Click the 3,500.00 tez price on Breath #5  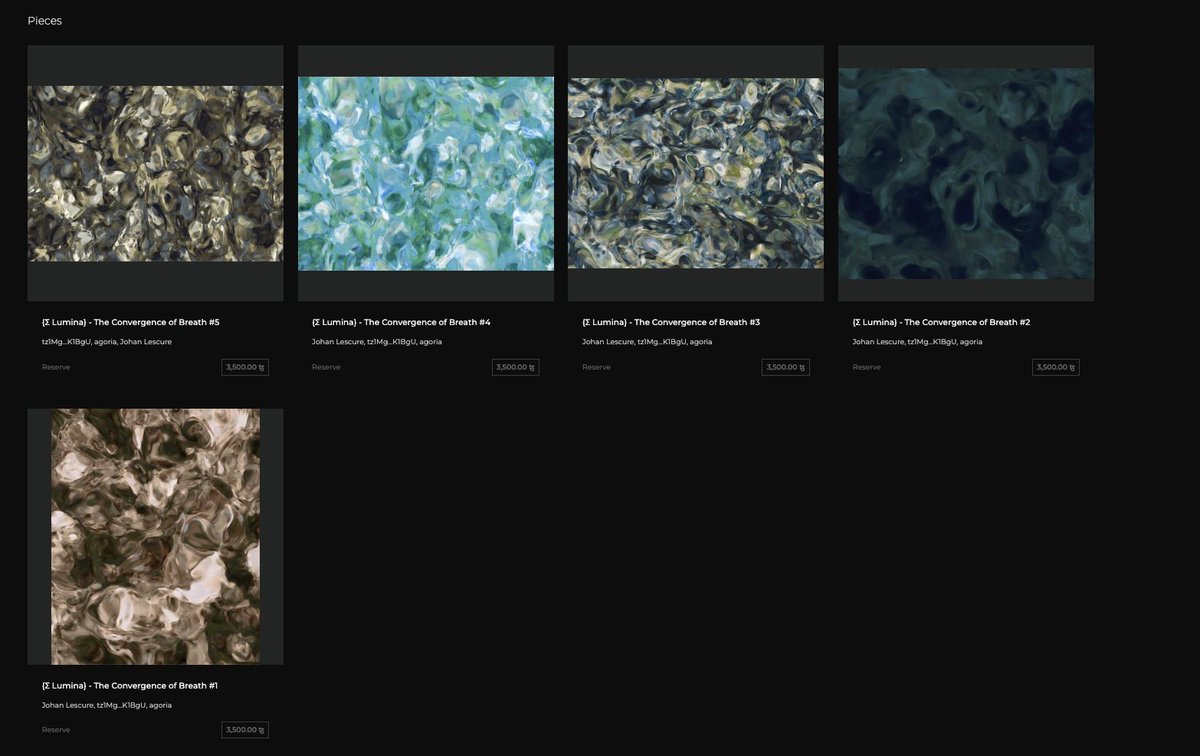244,367
